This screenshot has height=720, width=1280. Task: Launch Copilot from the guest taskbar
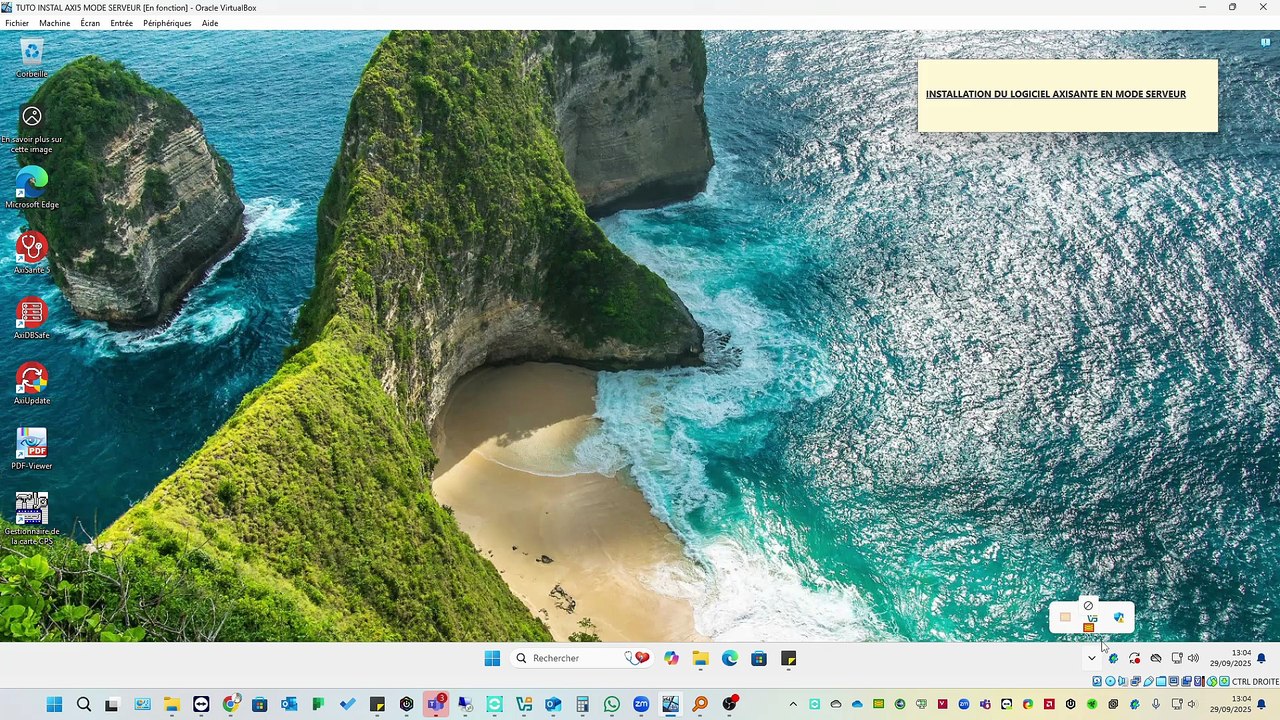671,658
